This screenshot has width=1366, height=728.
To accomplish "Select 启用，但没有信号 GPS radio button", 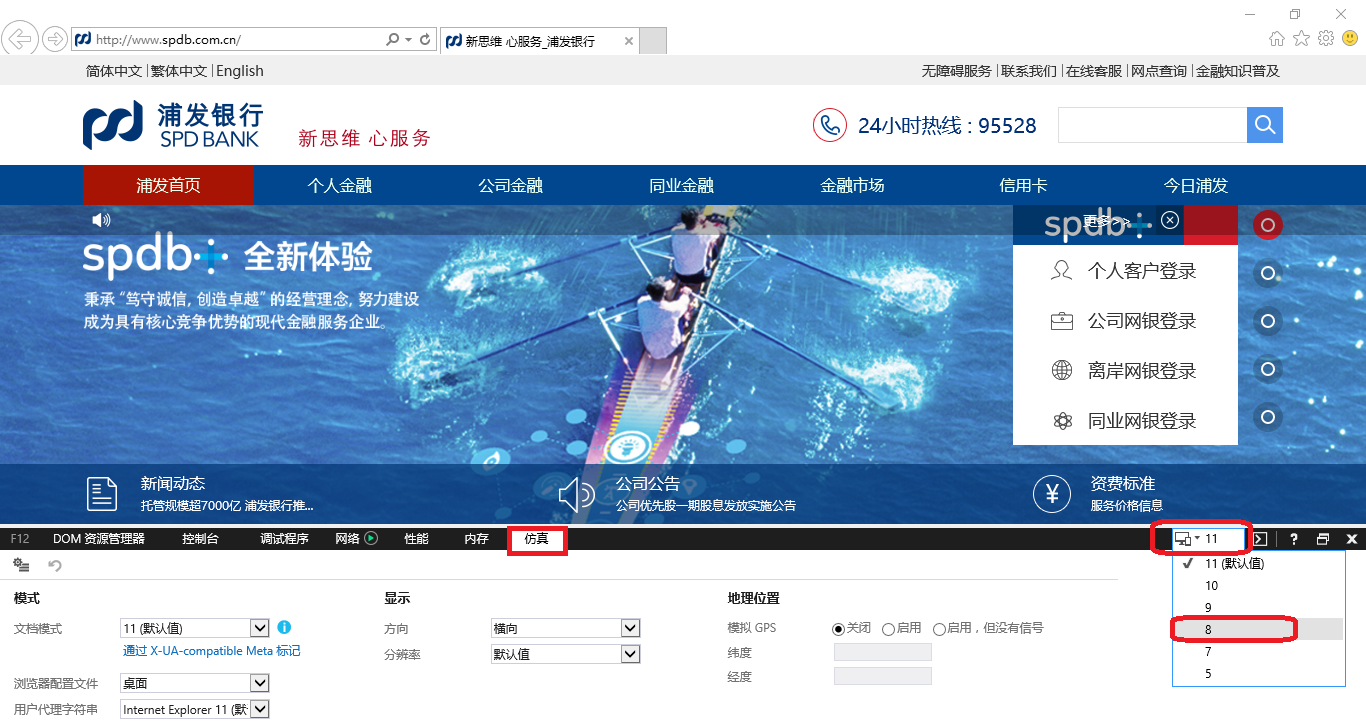I will tap(939, 629).
